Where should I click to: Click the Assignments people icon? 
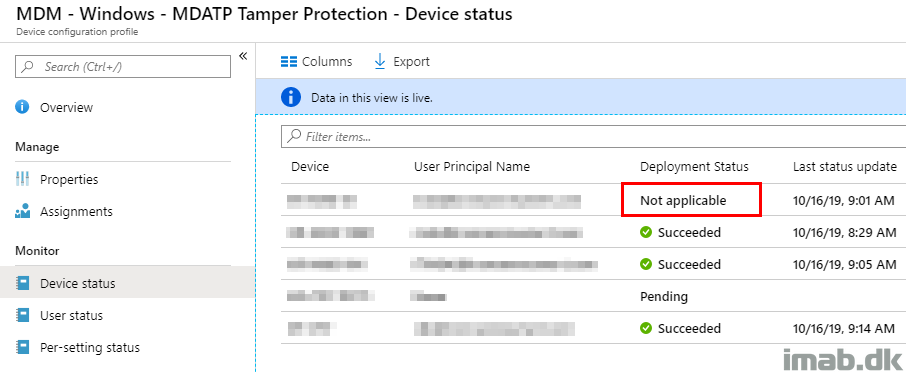click(x=22, y=212)
